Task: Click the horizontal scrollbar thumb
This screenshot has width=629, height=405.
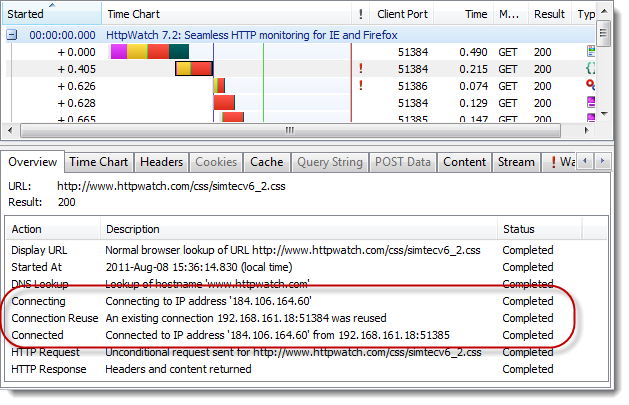Action: pos(290,130)
